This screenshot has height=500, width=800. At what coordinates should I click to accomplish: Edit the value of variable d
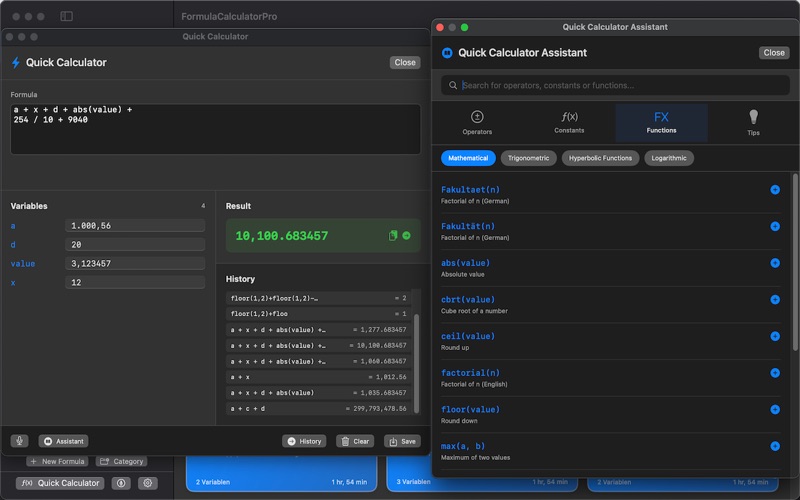pos(135,244)
